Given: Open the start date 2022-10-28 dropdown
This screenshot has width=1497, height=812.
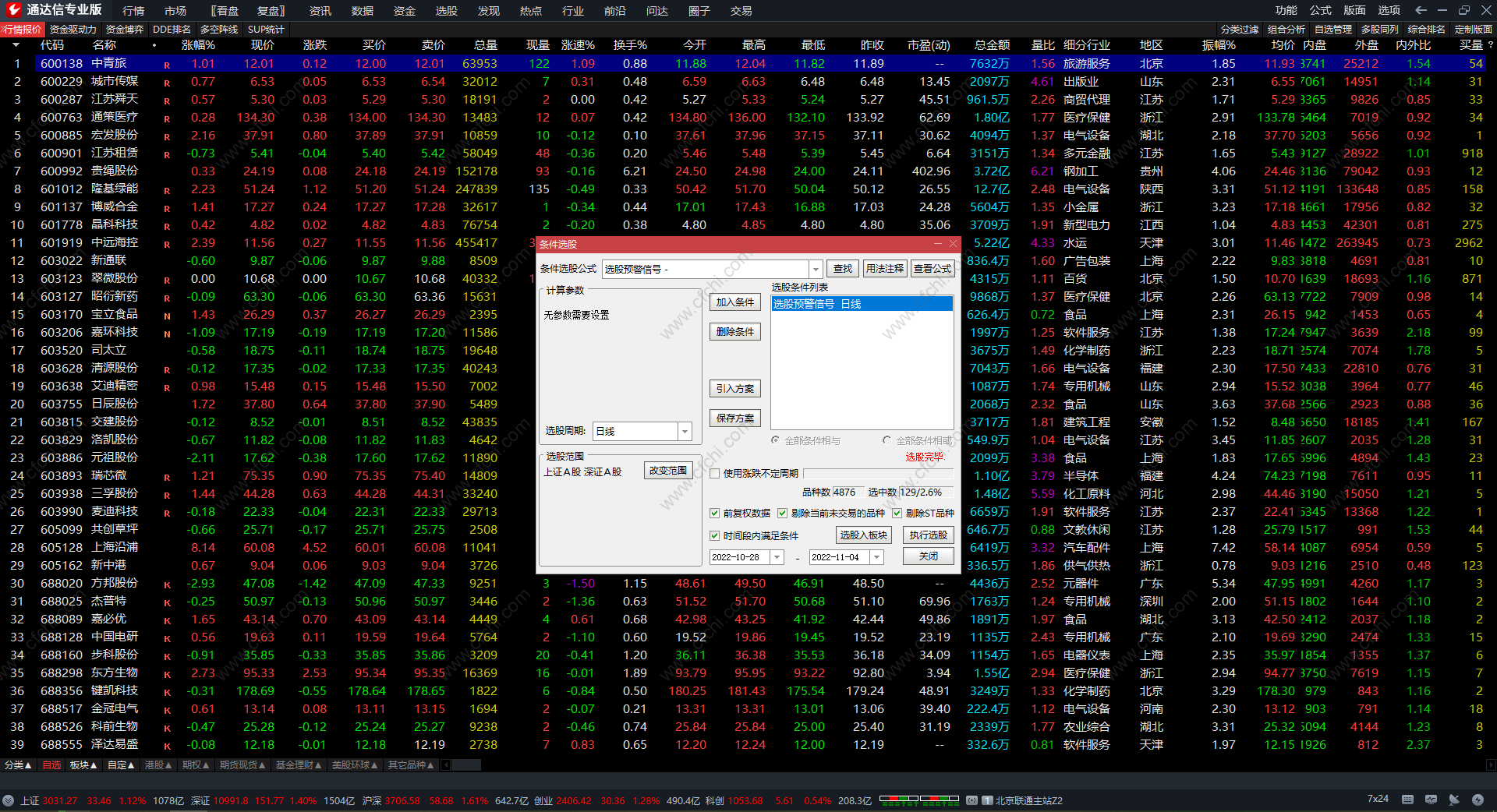Looking at the screenshot, I should click(x=777, y=557).
